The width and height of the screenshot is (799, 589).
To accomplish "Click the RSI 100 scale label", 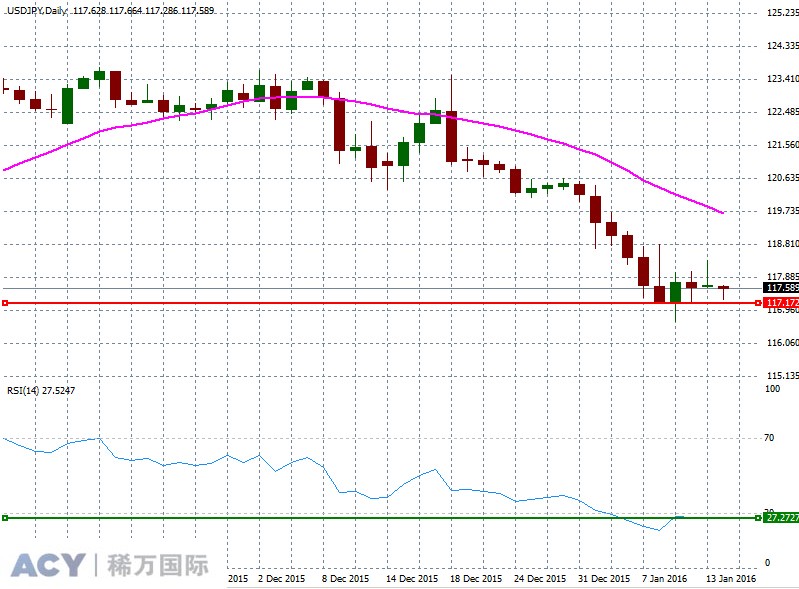I will click(x=773, y=389).
